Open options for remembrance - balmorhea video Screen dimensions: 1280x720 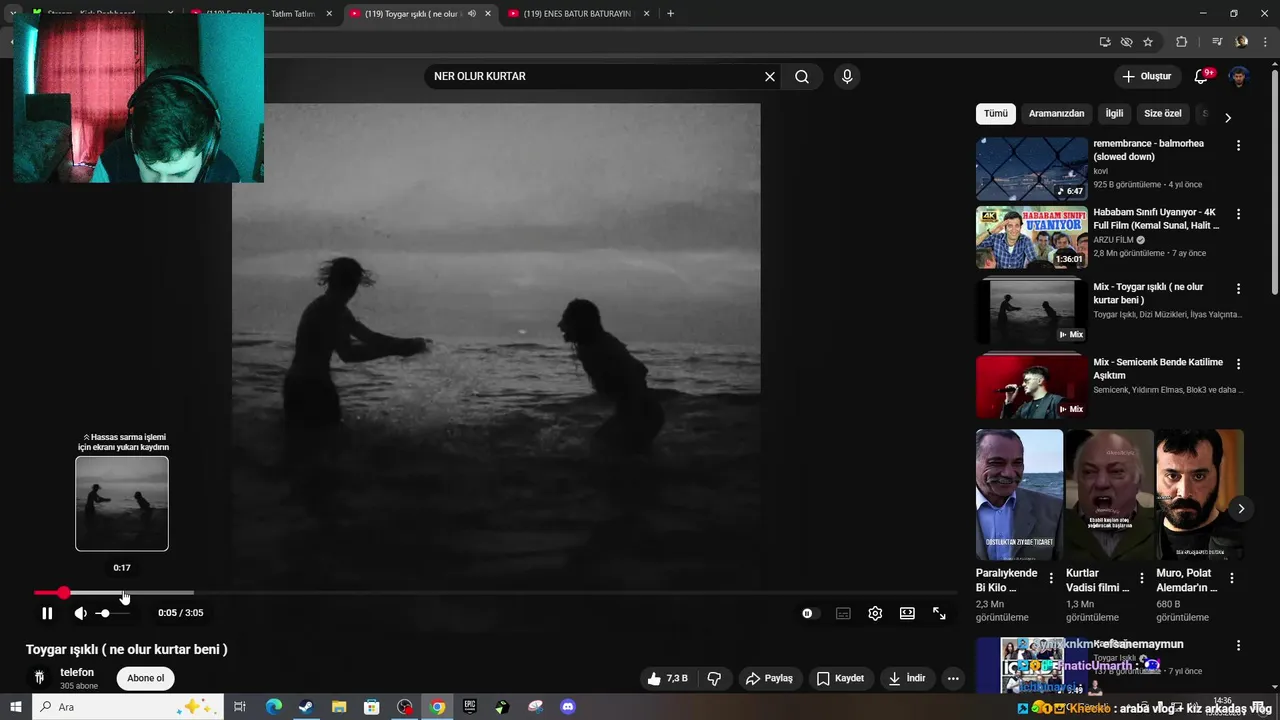pyautogui.click(x=1238, y=145)
